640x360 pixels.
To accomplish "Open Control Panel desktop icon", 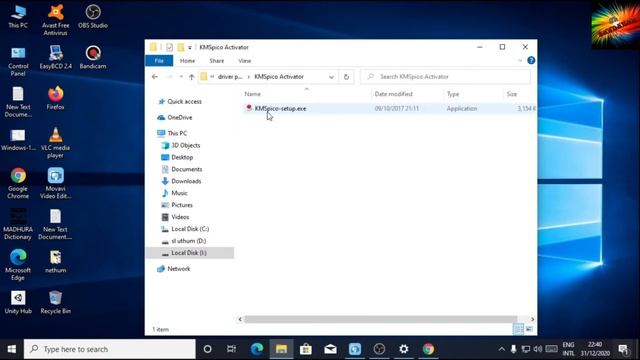I will [18, 61].
